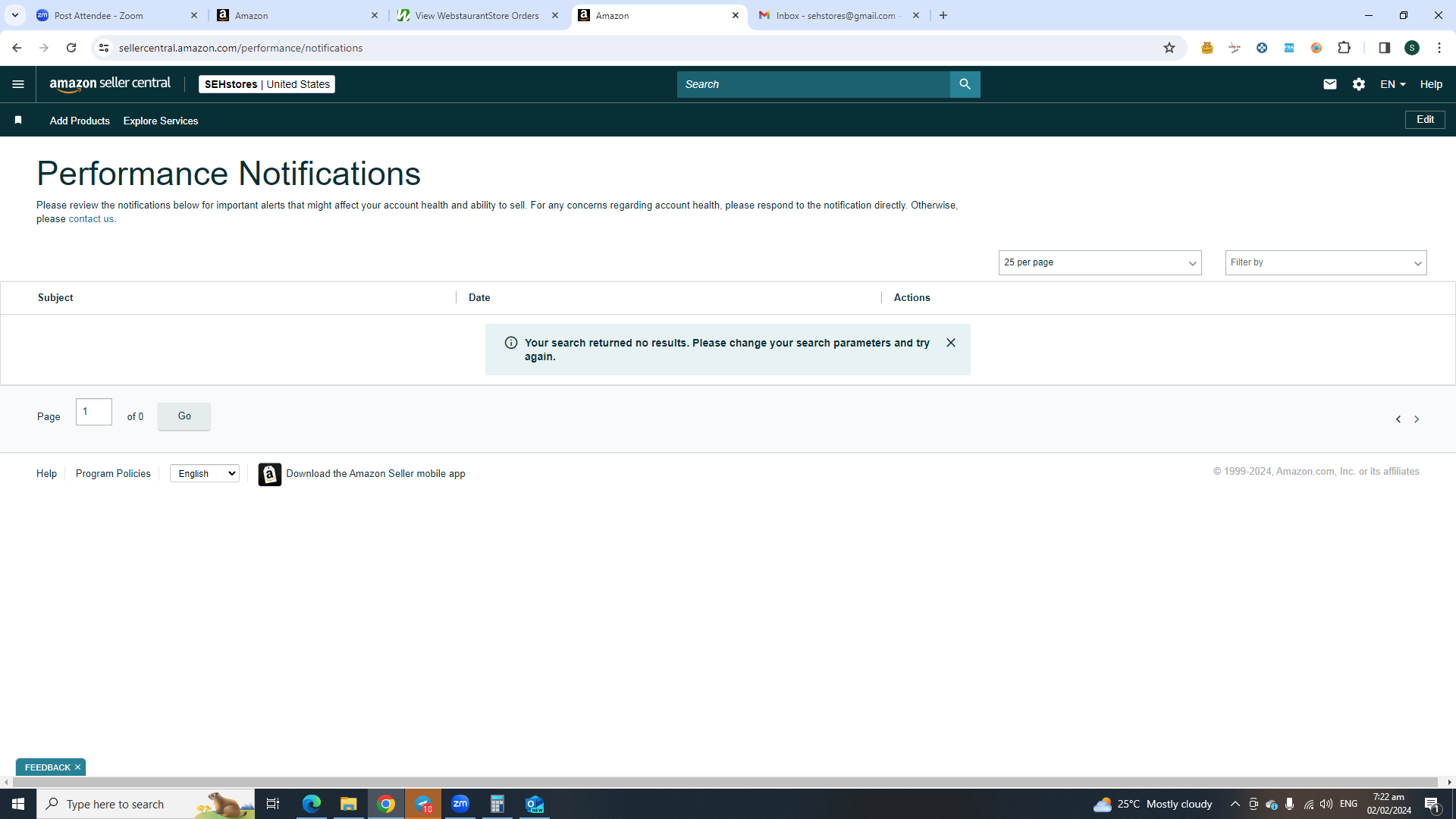Click the page number input field

coord(94,412)
